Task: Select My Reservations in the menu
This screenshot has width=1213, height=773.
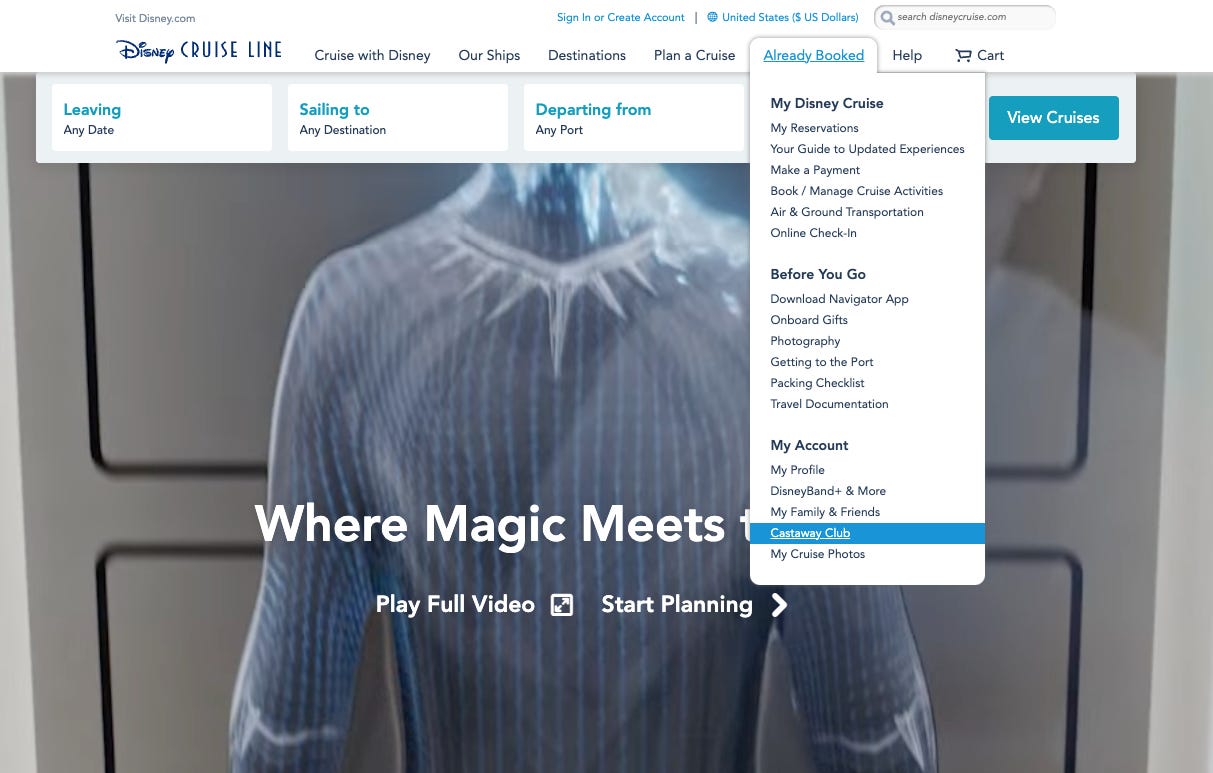Action: pos(814,128)
